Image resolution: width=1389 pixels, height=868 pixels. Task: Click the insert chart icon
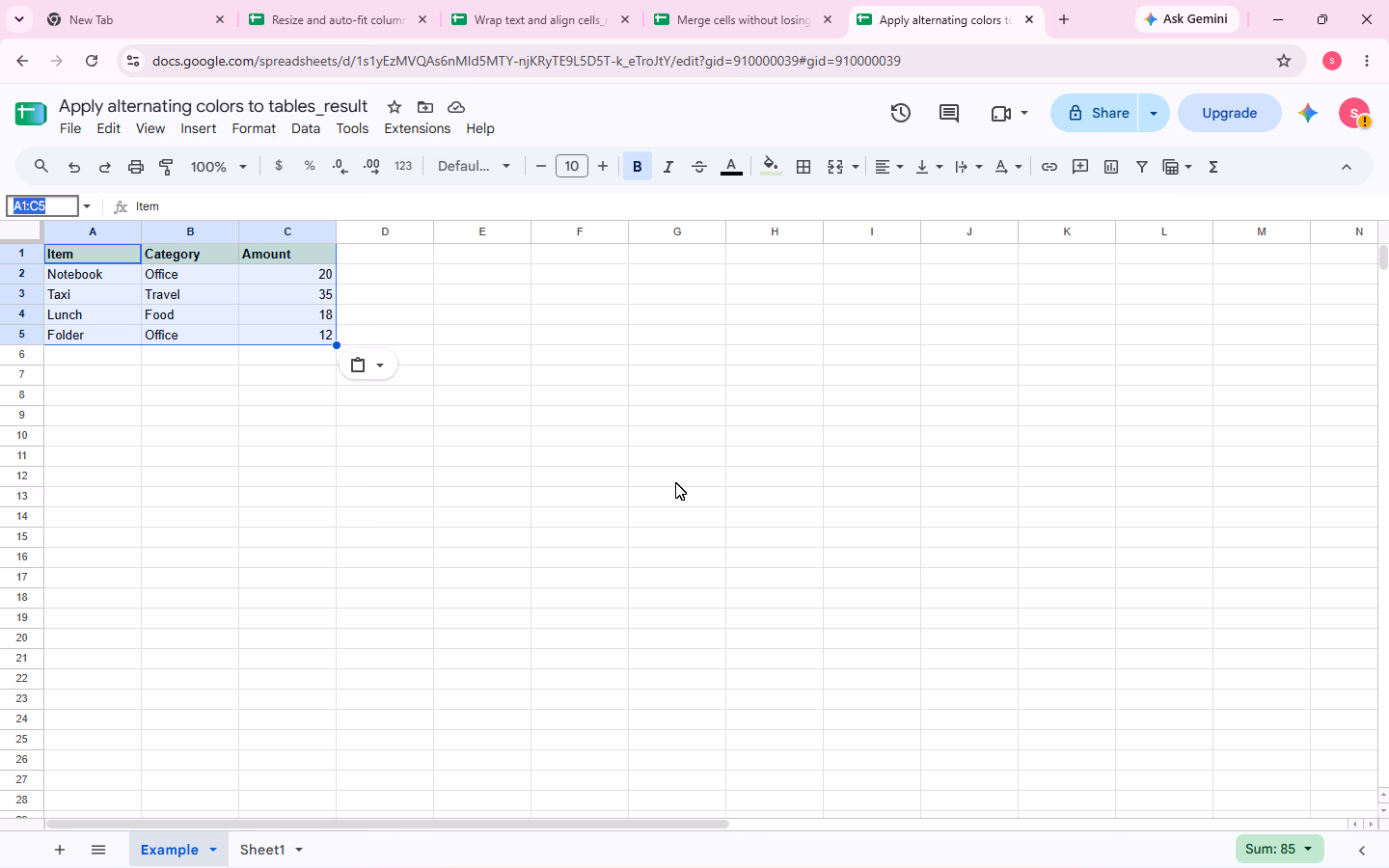(1111, 167)
